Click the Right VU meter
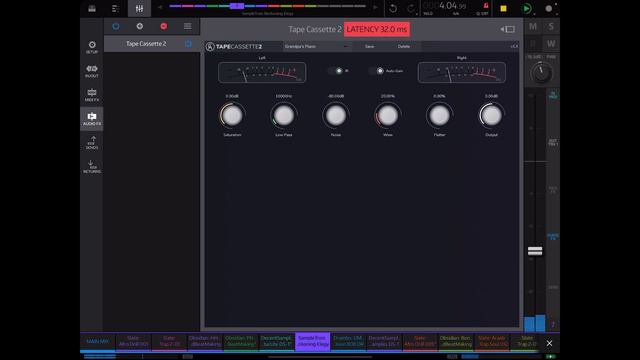 [x=462, y=73]
